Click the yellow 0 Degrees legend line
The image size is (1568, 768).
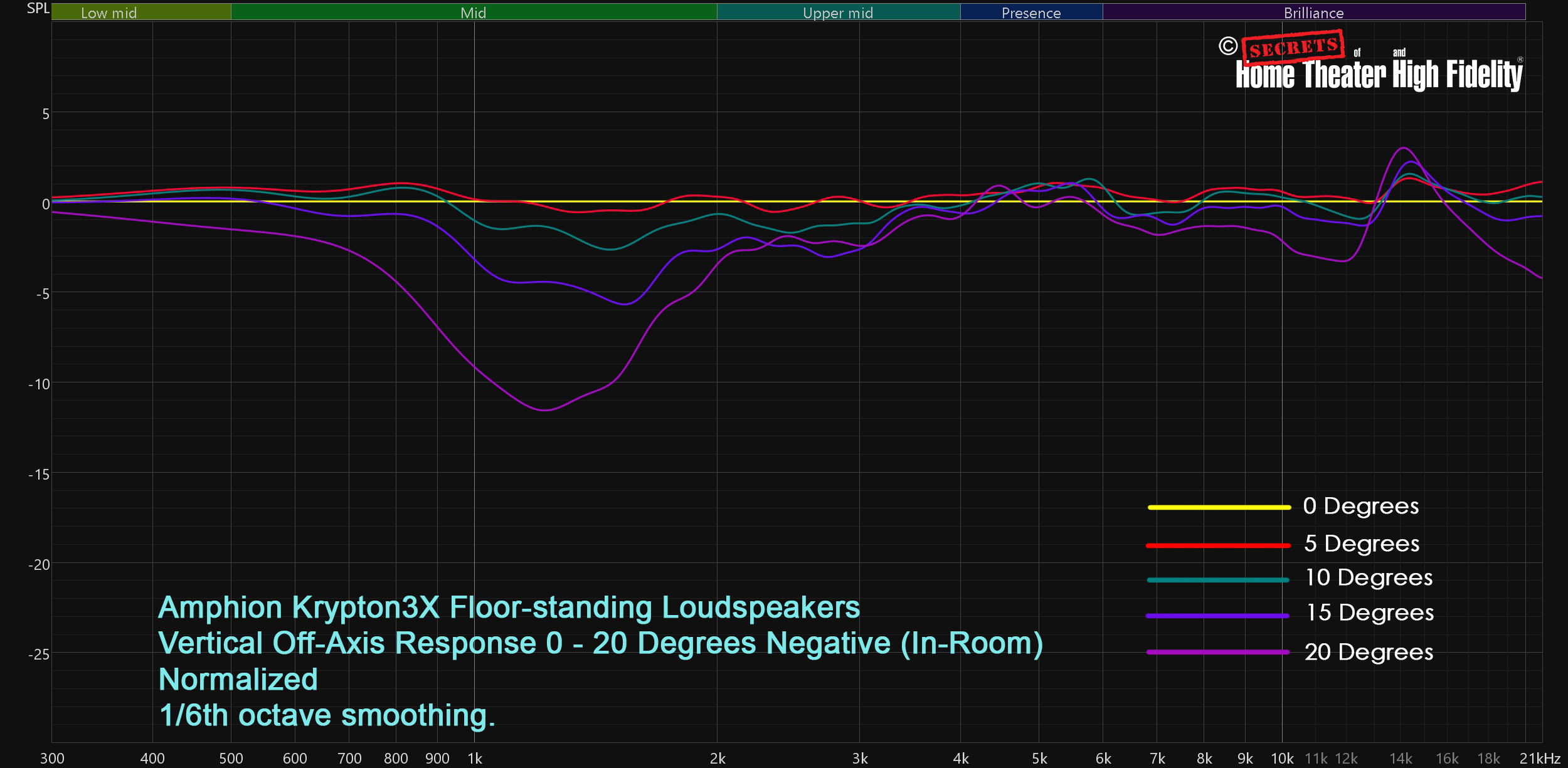[x=1219, y=507]
